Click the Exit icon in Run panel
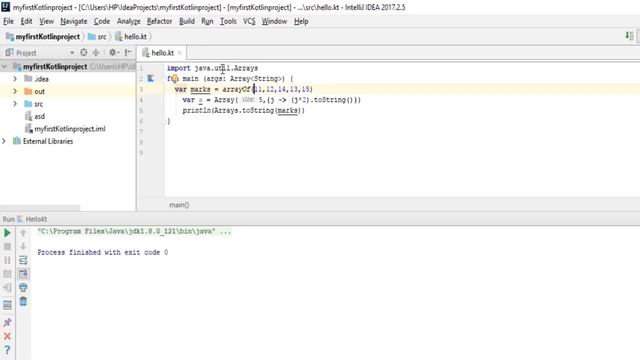Screen dimensions: 640x360 [7, 288]
